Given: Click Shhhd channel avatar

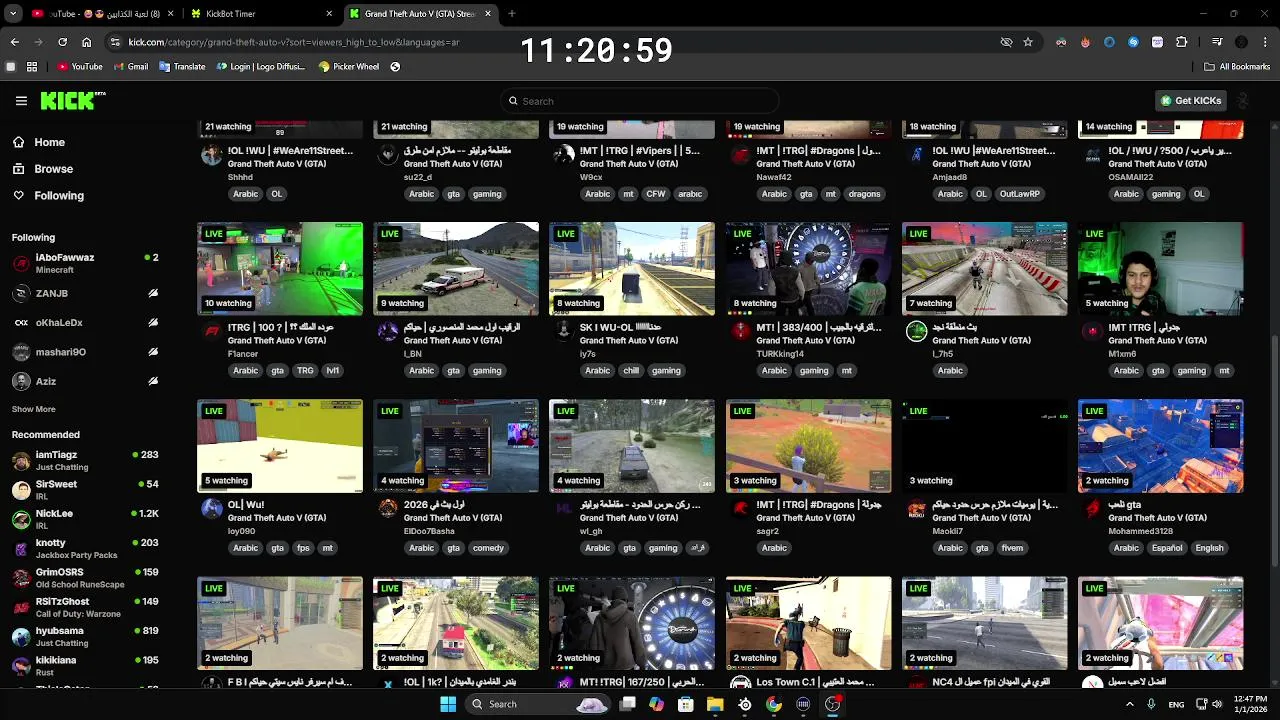Looking at the screenshot, I should (x=211, y=155).
